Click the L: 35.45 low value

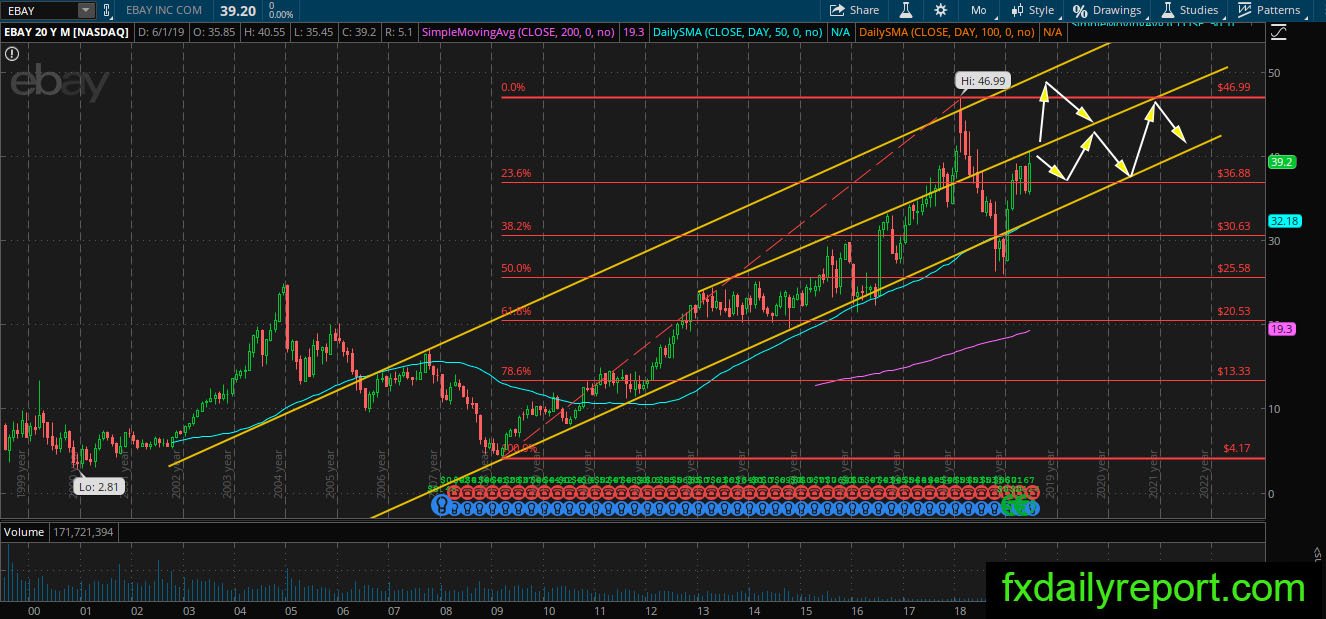316,32
